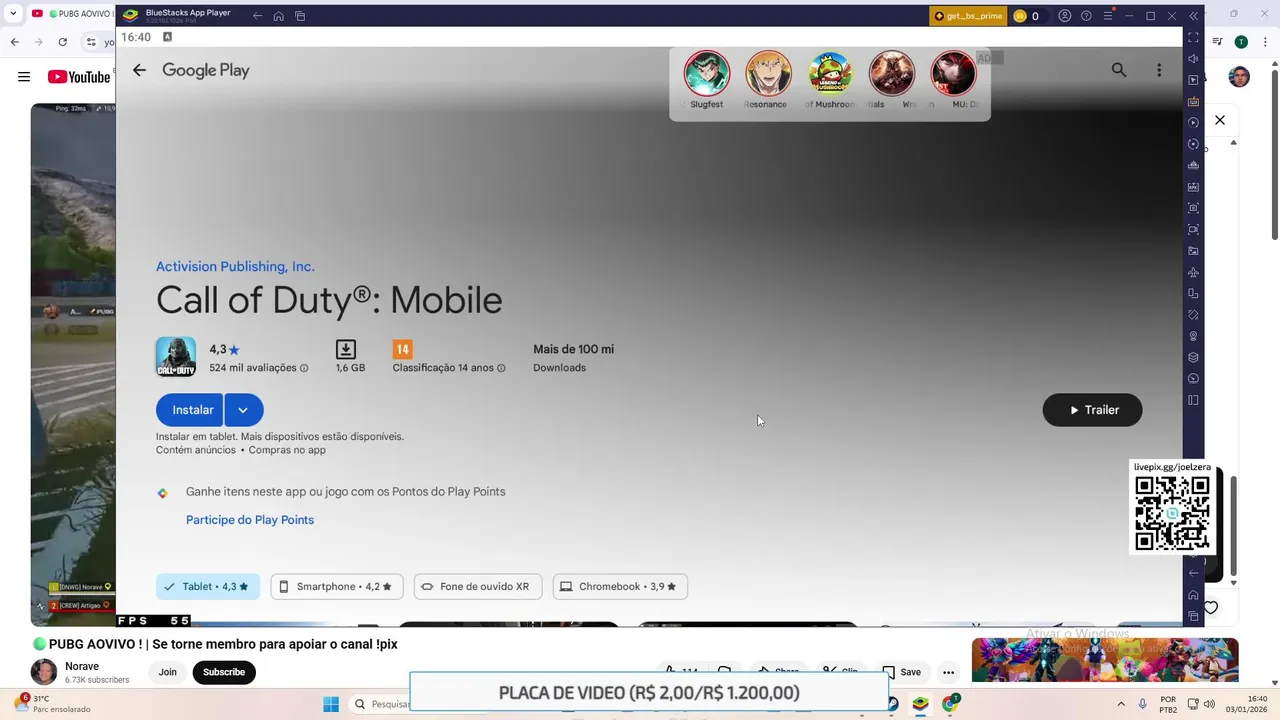Open Google Play search

coord(1119,70)
